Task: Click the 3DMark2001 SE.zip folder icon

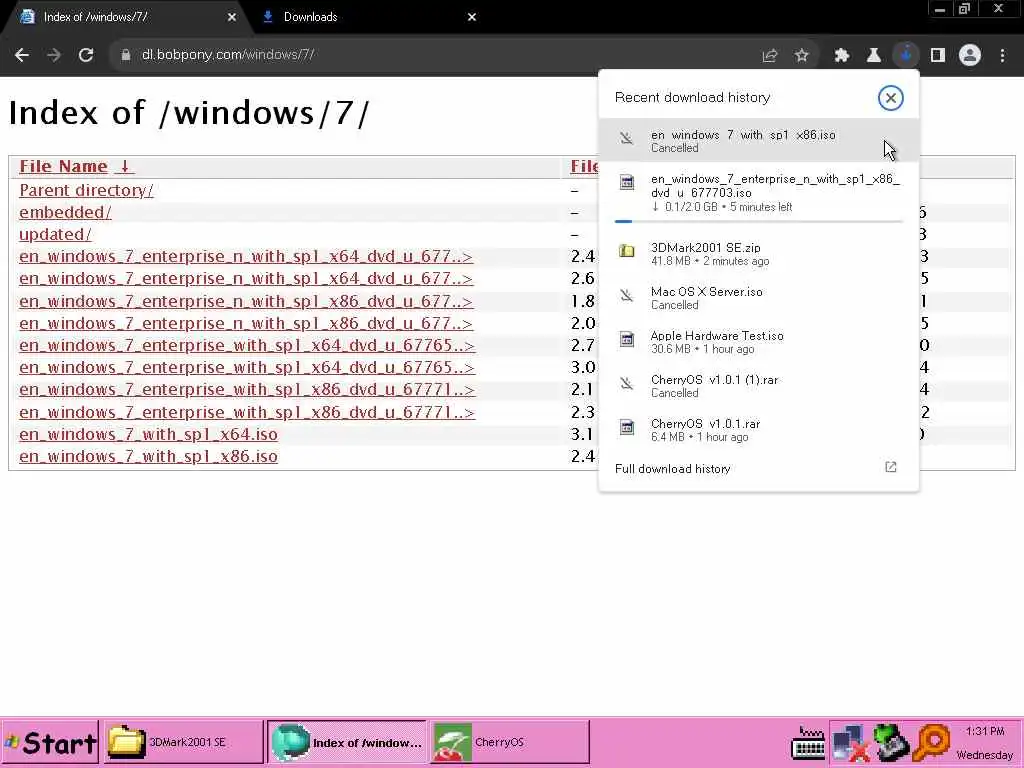Action: pyautogui.click(x=627, y=251)
